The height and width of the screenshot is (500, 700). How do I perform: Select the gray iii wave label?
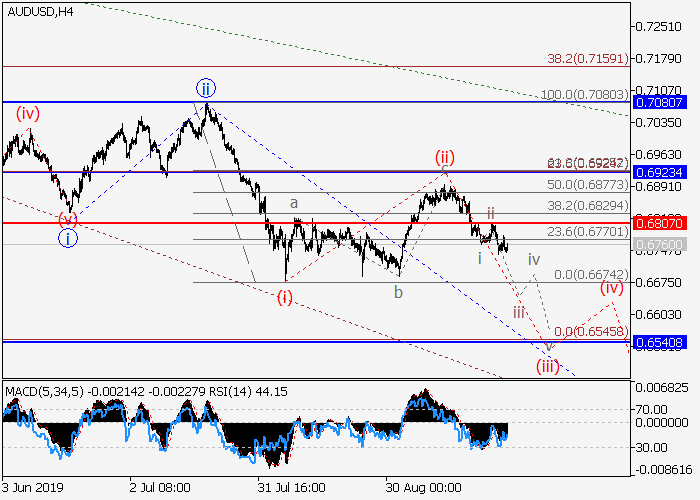click(x=519, y=313)
